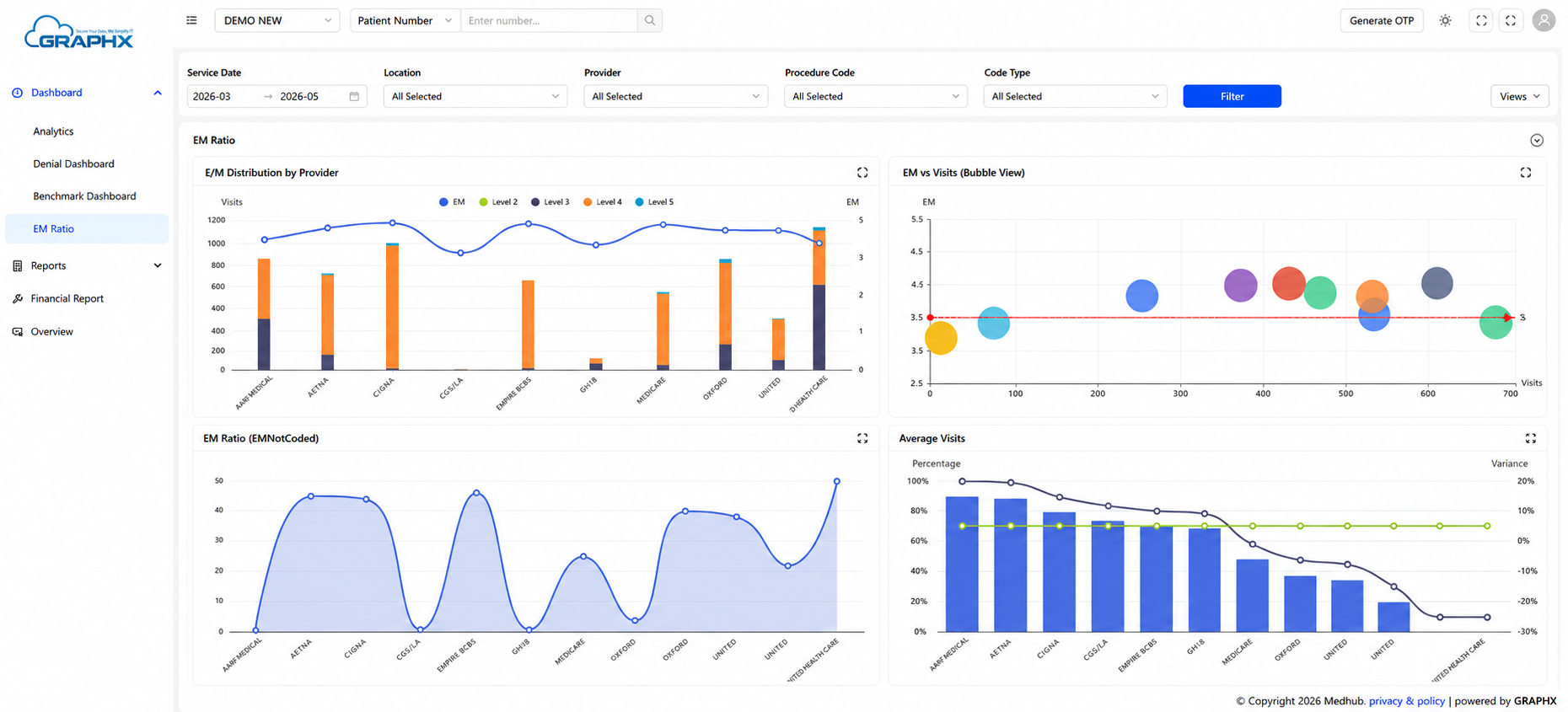Expand the EM Ratio (EMNotCoded) chart fullscreen
This screenshot has height=712, width=1568.
862,438
